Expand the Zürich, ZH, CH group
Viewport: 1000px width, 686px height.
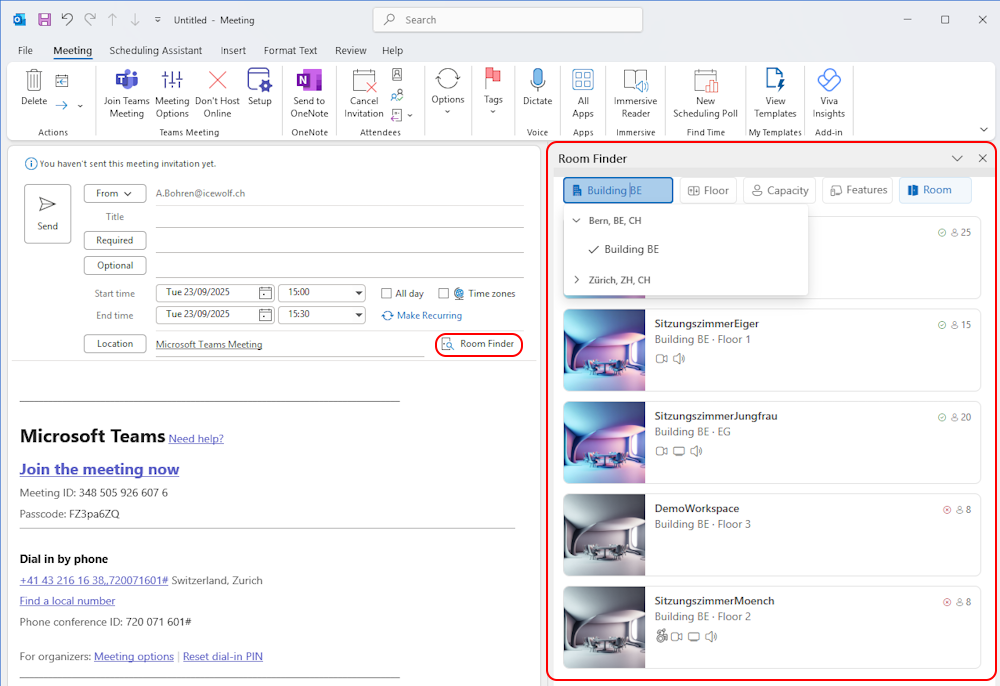coord(577,280)
